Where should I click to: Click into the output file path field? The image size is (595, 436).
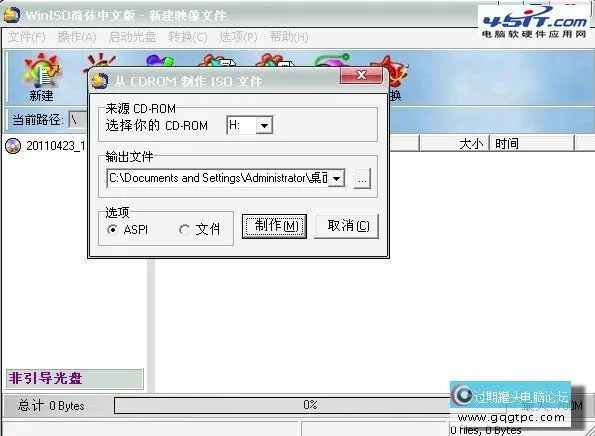217,178
